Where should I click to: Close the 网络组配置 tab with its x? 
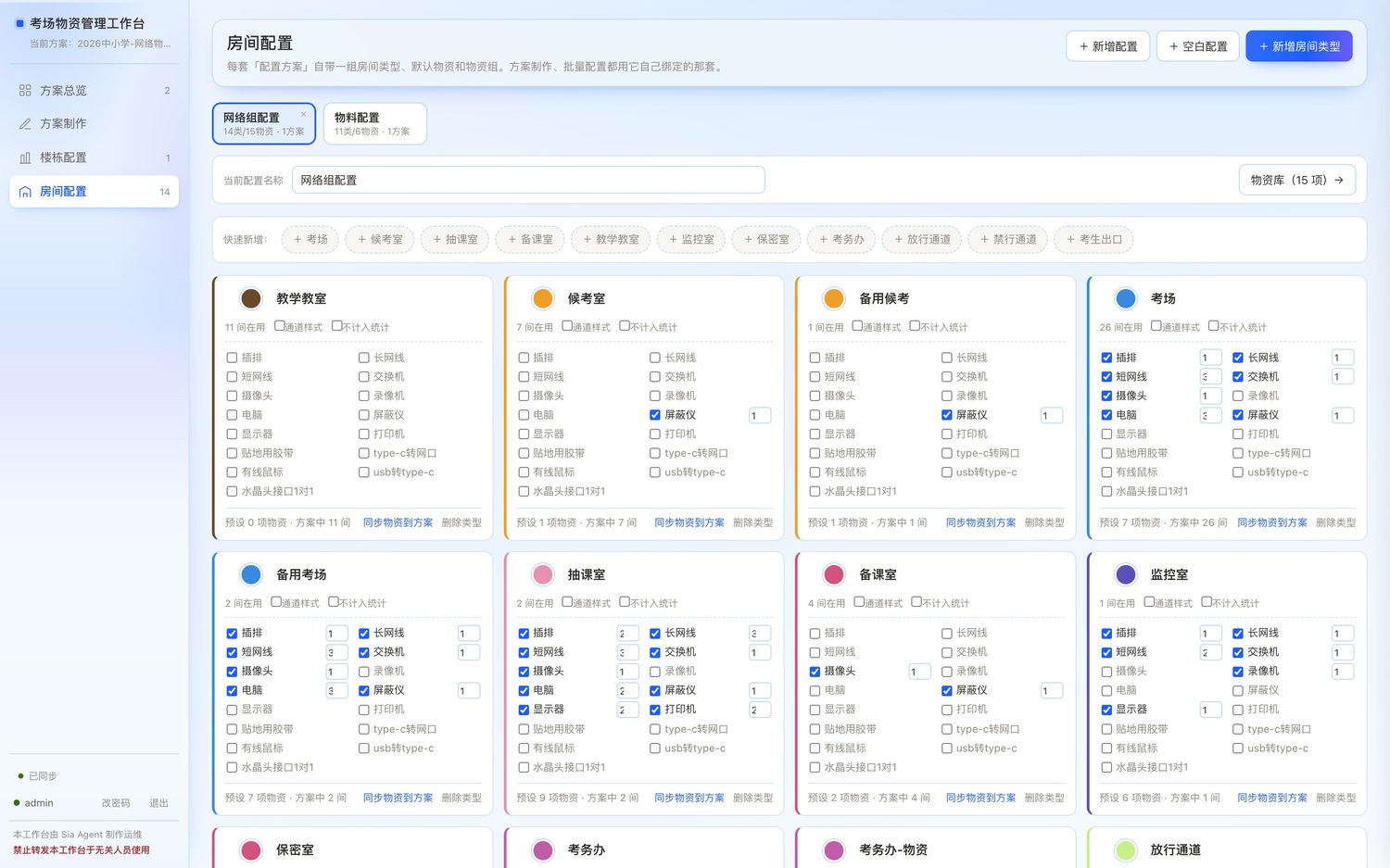click(x=303, y=115)
